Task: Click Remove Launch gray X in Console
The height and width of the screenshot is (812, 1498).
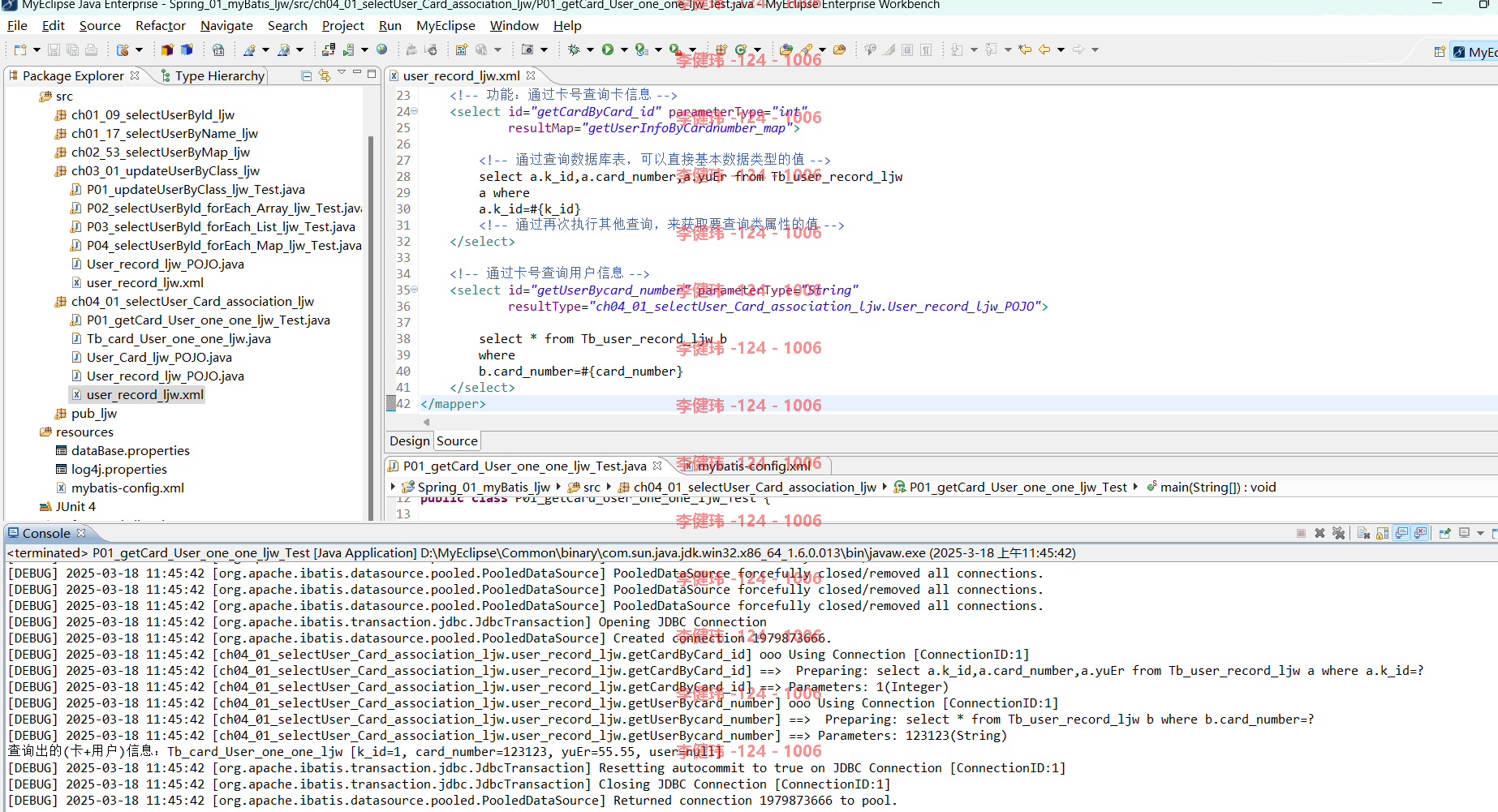Action: tap(1319, 533)
